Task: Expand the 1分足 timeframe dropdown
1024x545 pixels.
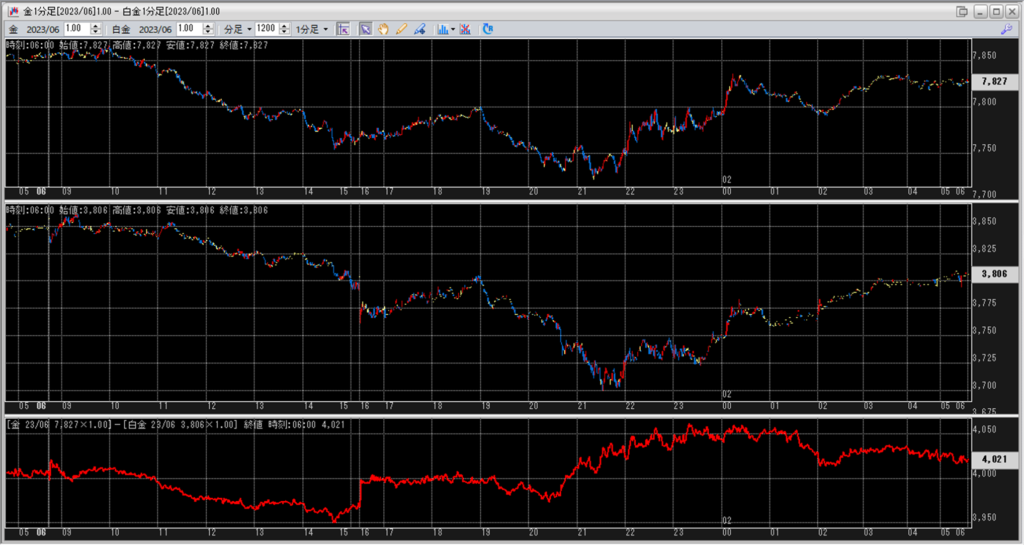Action: point(311,29)
